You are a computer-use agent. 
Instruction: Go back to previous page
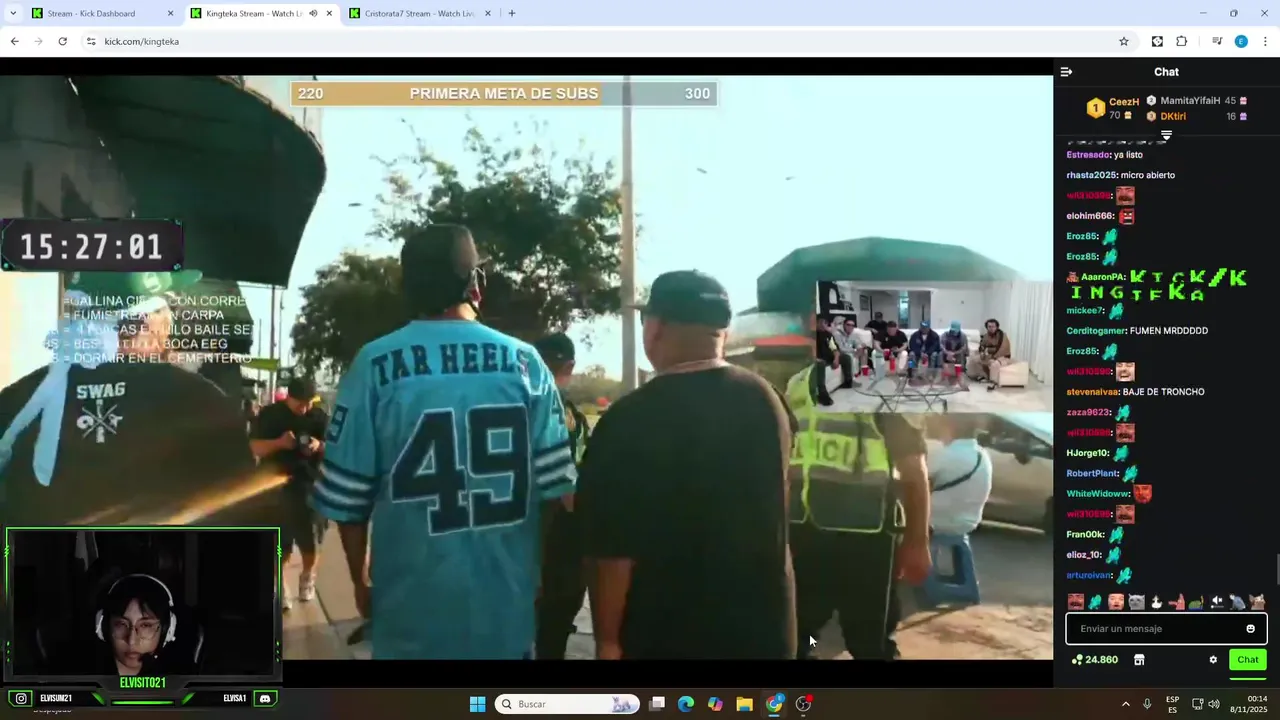[x=14, y=41]
